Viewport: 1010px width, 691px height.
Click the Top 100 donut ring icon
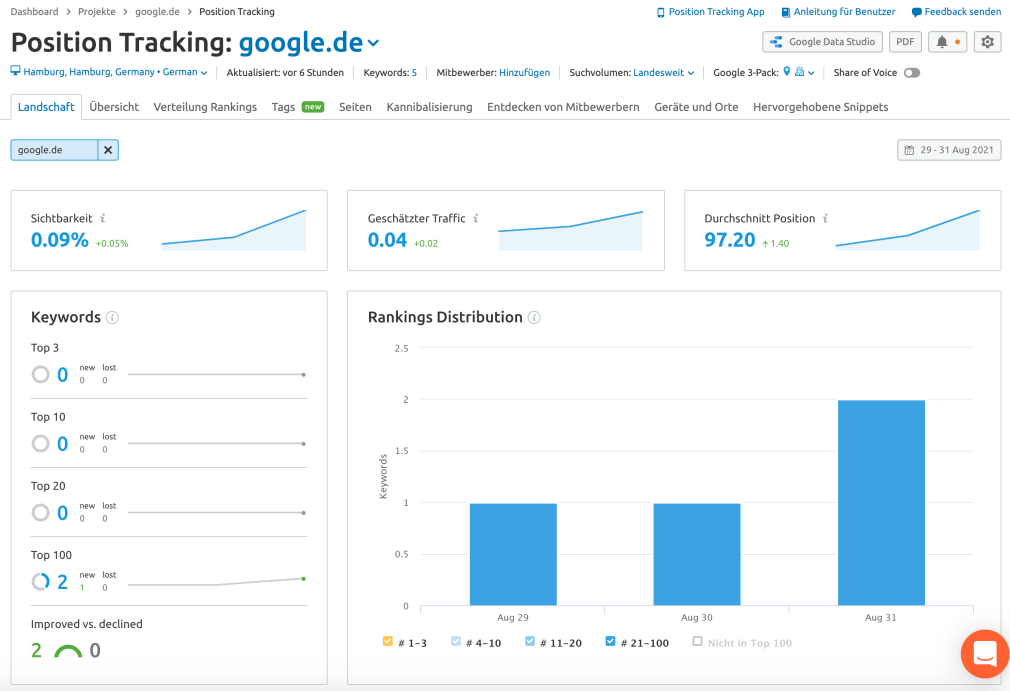[41, 582]
